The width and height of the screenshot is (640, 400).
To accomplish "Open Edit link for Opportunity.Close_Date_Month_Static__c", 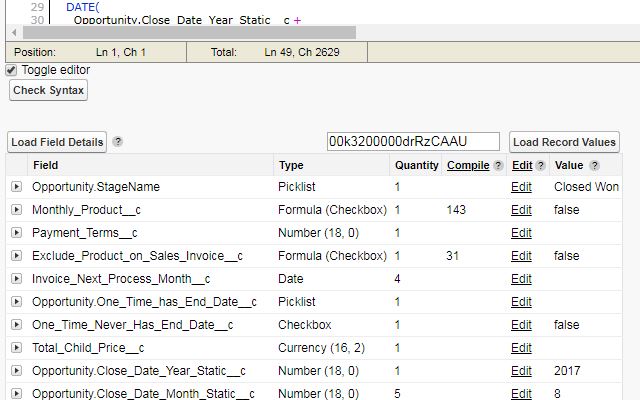I will (x=521, y=393).
